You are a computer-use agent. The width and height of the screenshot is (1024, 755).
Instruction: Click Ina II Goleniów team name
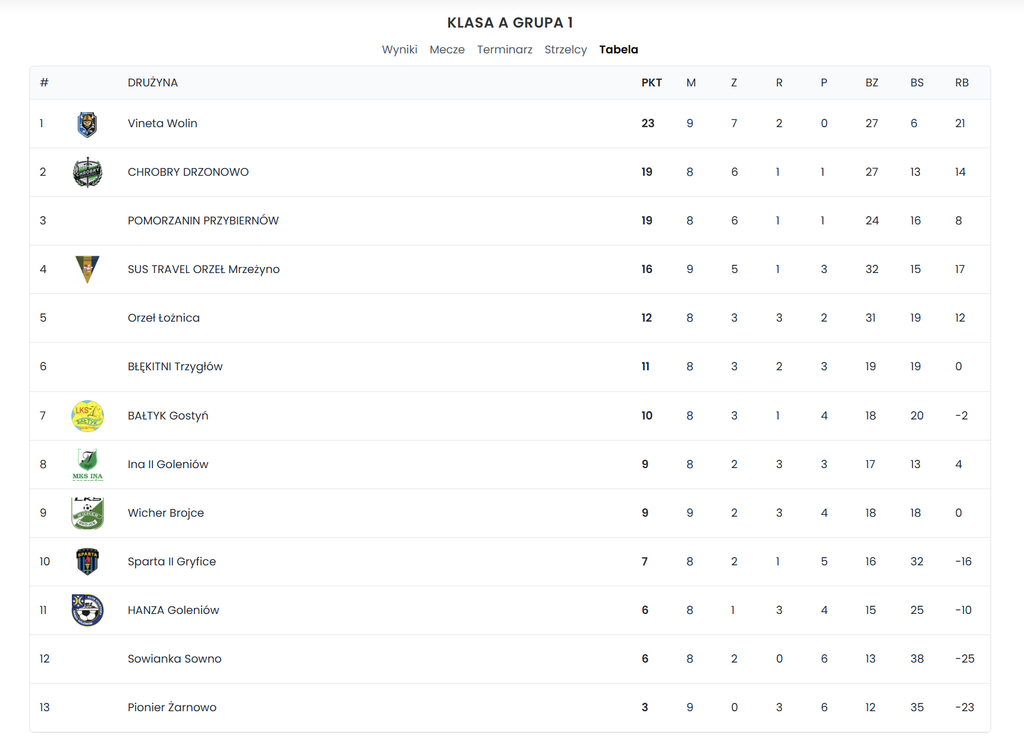click(x=168, y=464)
